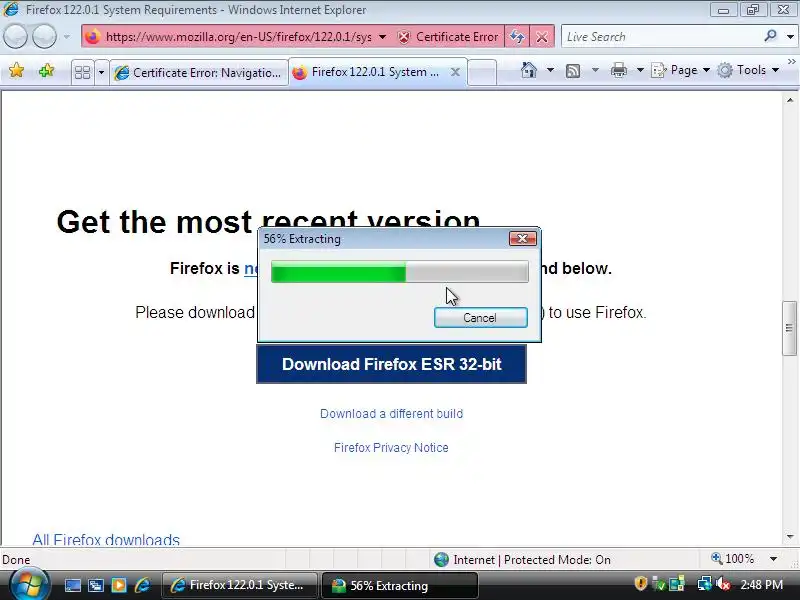Close the Firefox 122.0.1 System tab

point(455,72)
